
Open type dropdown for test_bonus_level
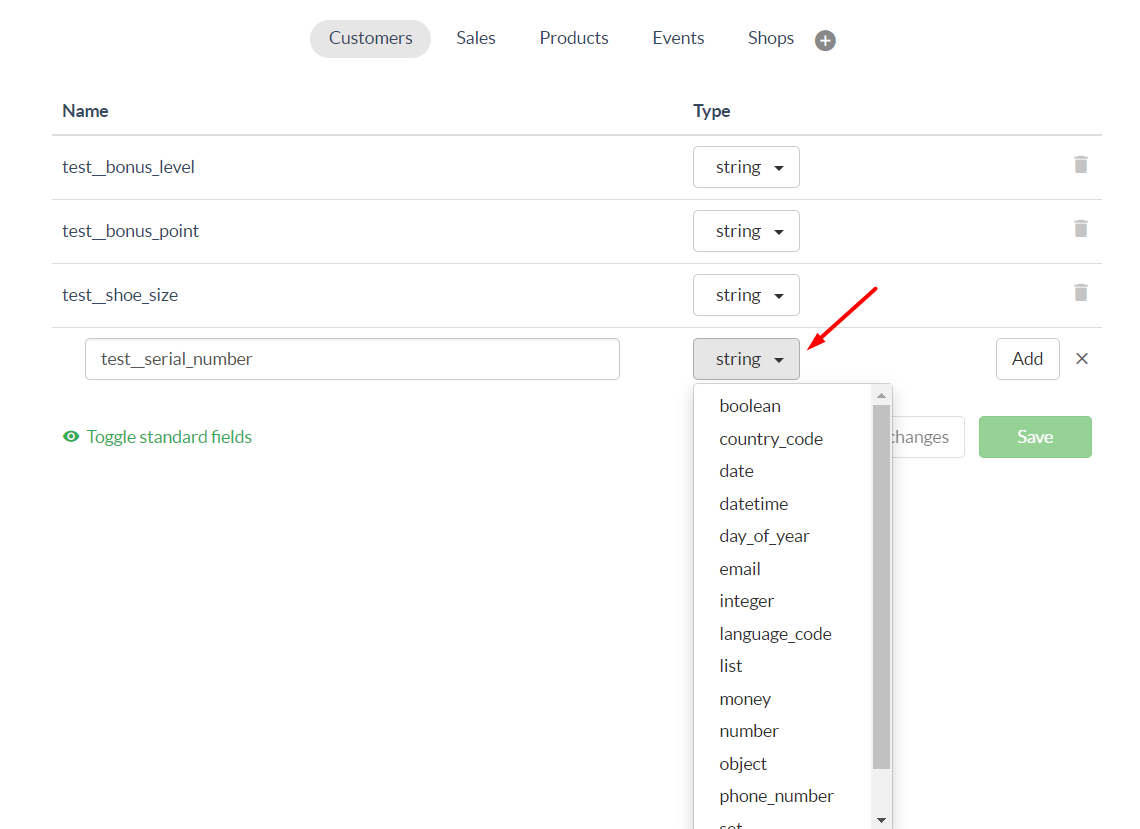(x=746, y=167)
